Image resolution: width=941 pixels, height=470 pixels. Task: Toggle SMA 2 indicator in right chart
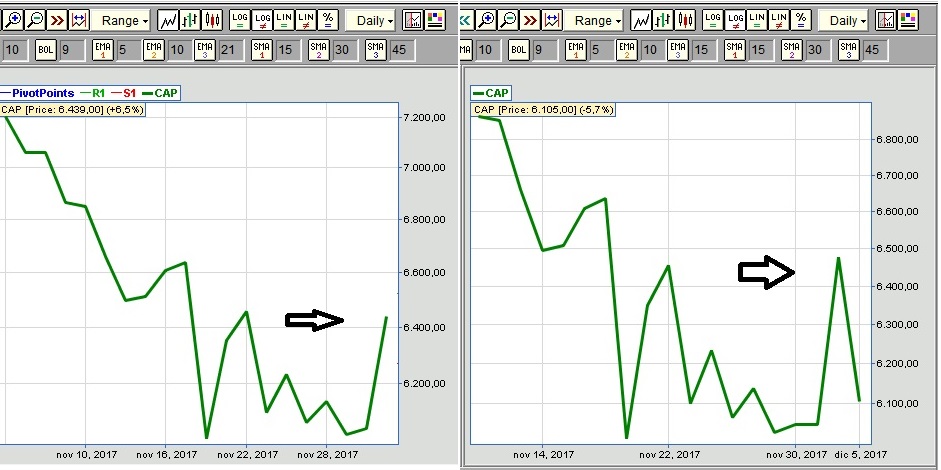pyautogui.click(x=792, y=50)
